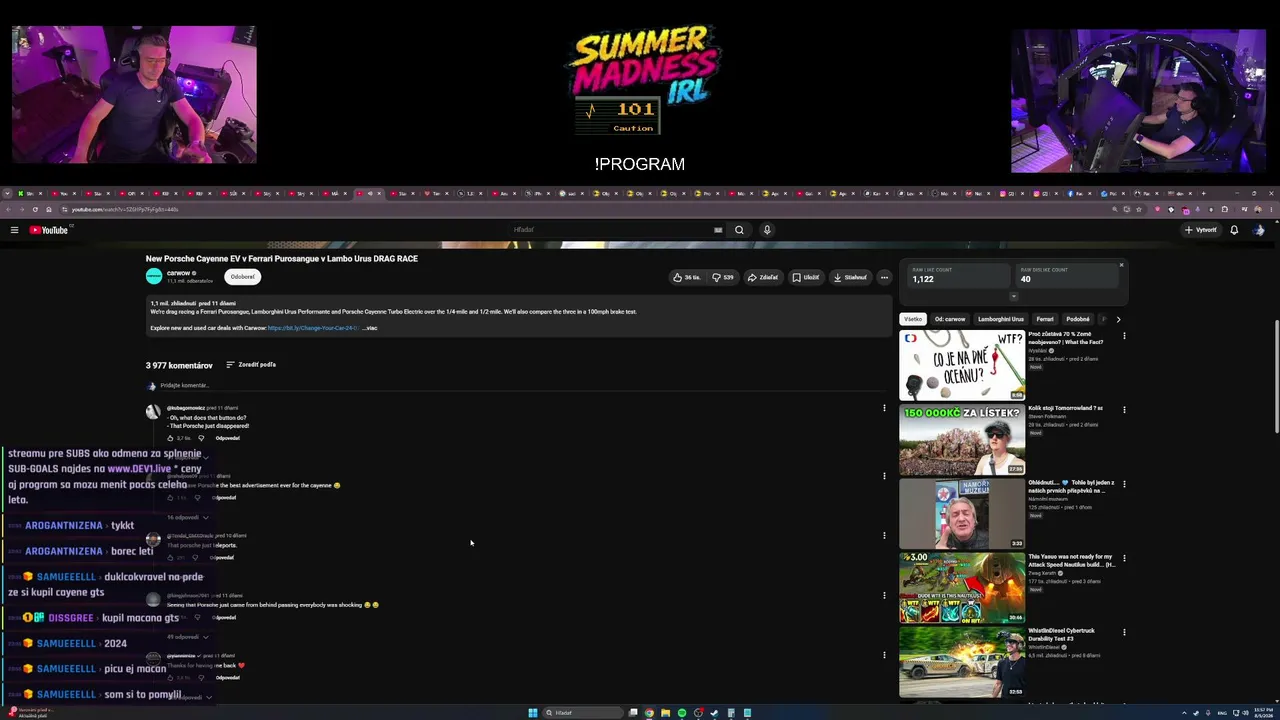
Task: Open File Explorer from the taskbar
Action: tap(665, 713)
